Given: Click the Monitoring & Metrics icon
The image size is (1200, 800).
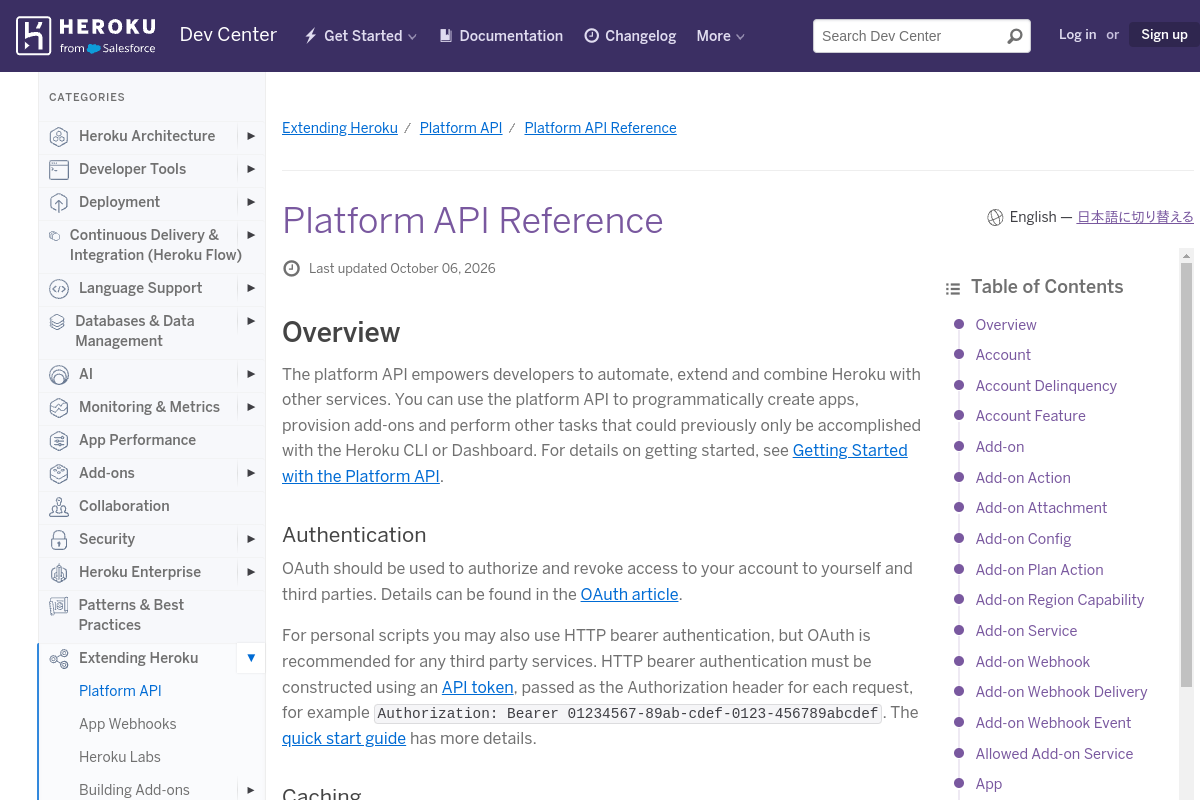Looking at the screenshot, I should (x=59, y=408).
